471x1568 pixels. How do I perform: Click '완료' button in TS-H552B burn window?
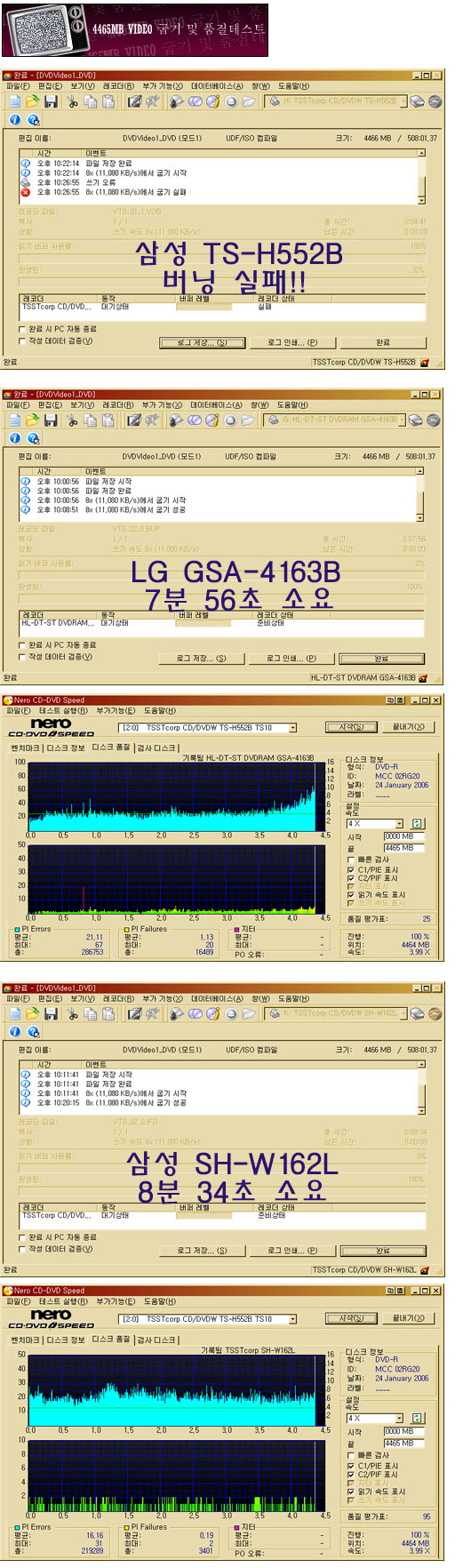[x=383, y=342]
